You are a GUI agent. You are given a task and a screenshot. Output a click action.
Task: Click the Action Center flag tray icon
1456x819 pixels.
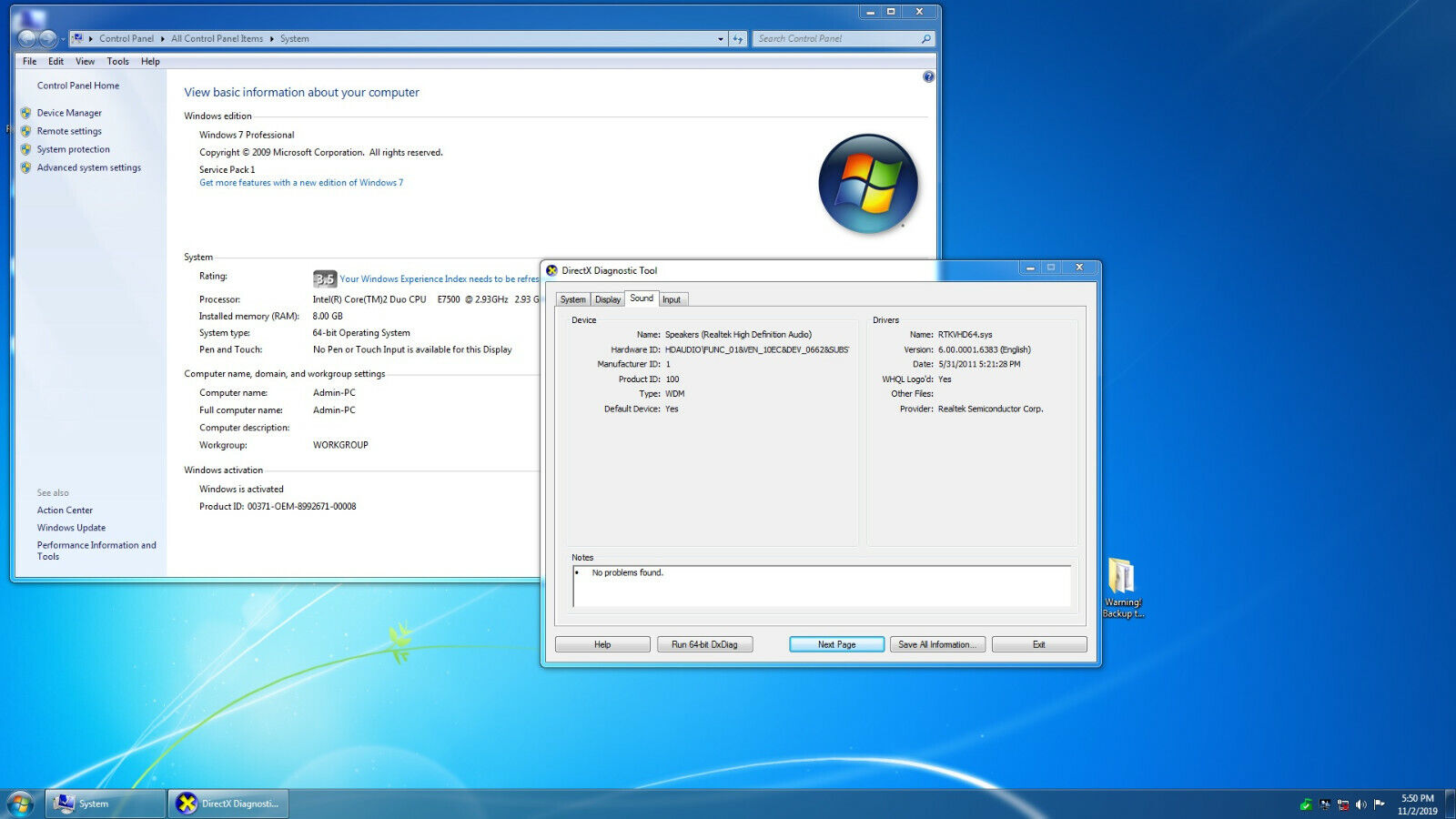coord(1379,804)
